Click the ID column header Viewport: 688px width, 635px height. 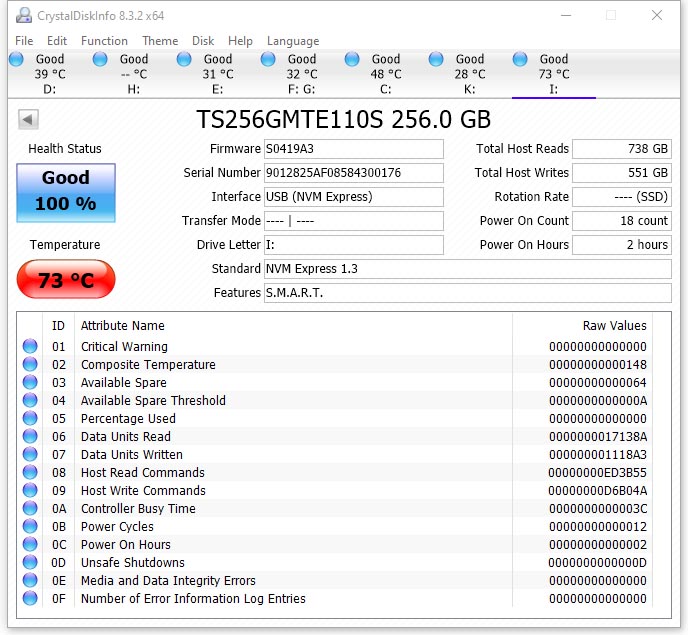pyautogui.click(x=58, y=326)
